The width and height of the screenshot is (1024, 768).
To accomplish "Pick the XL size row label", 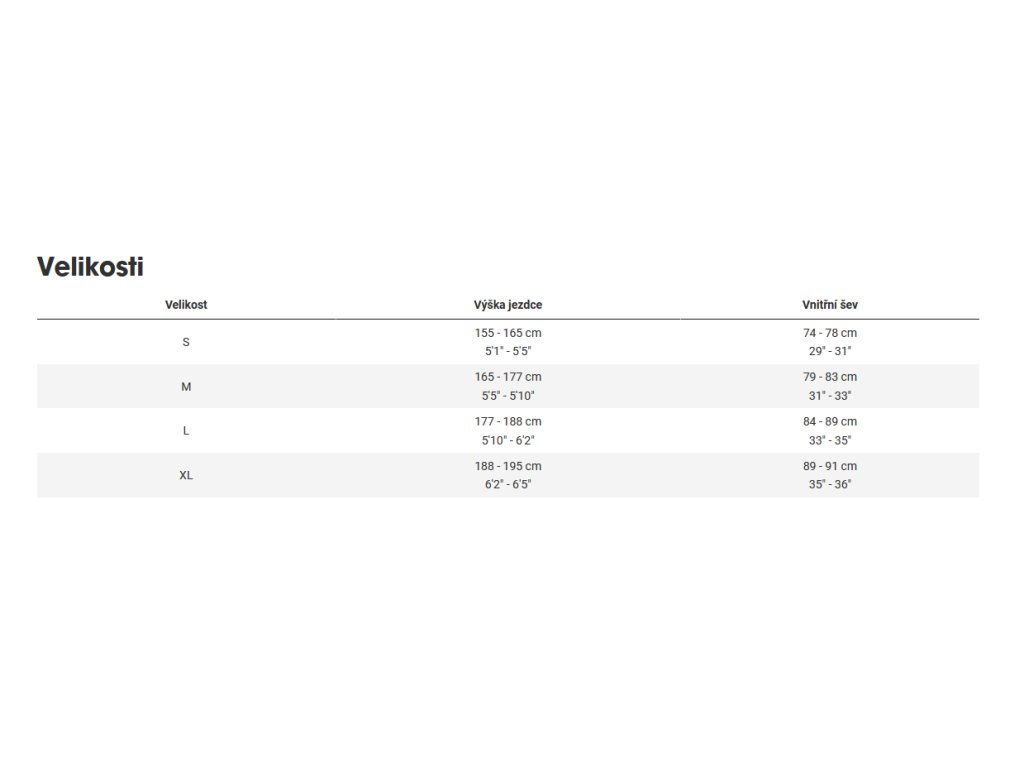I will pyautogui.click(x=186, y=475).
